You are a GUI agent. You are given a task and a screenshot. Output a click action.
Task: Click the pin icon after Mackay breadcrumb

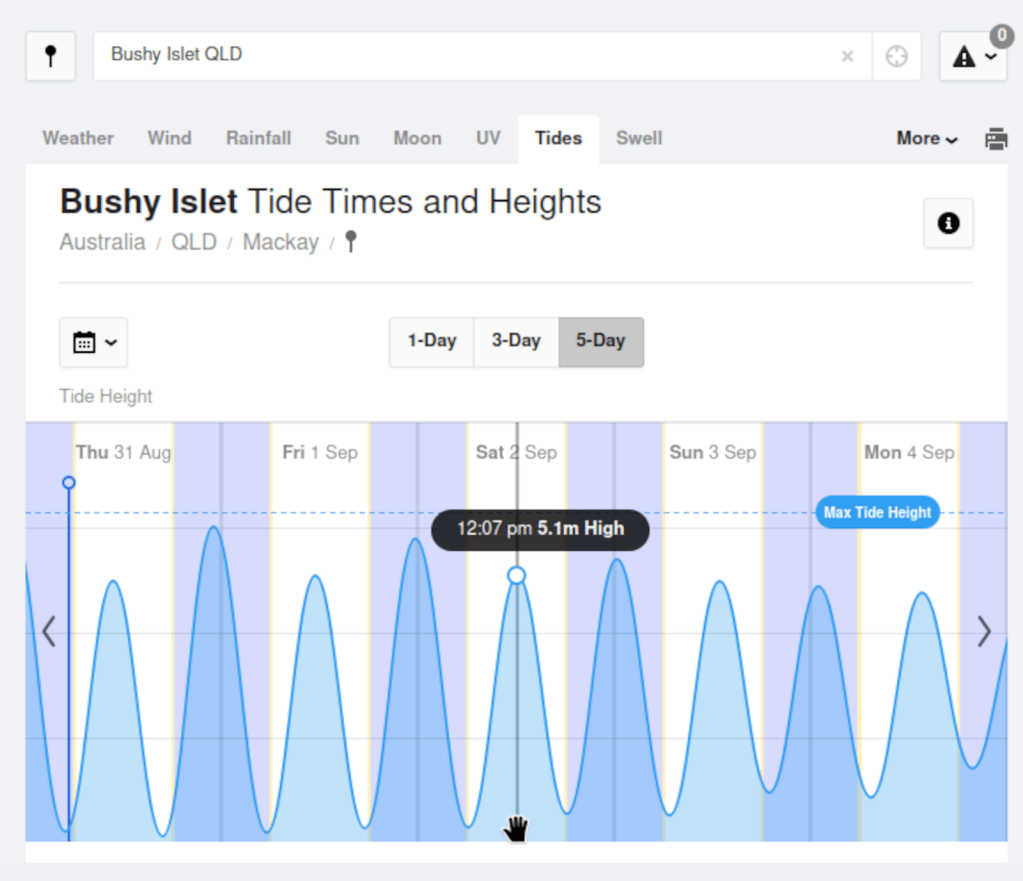350,242
